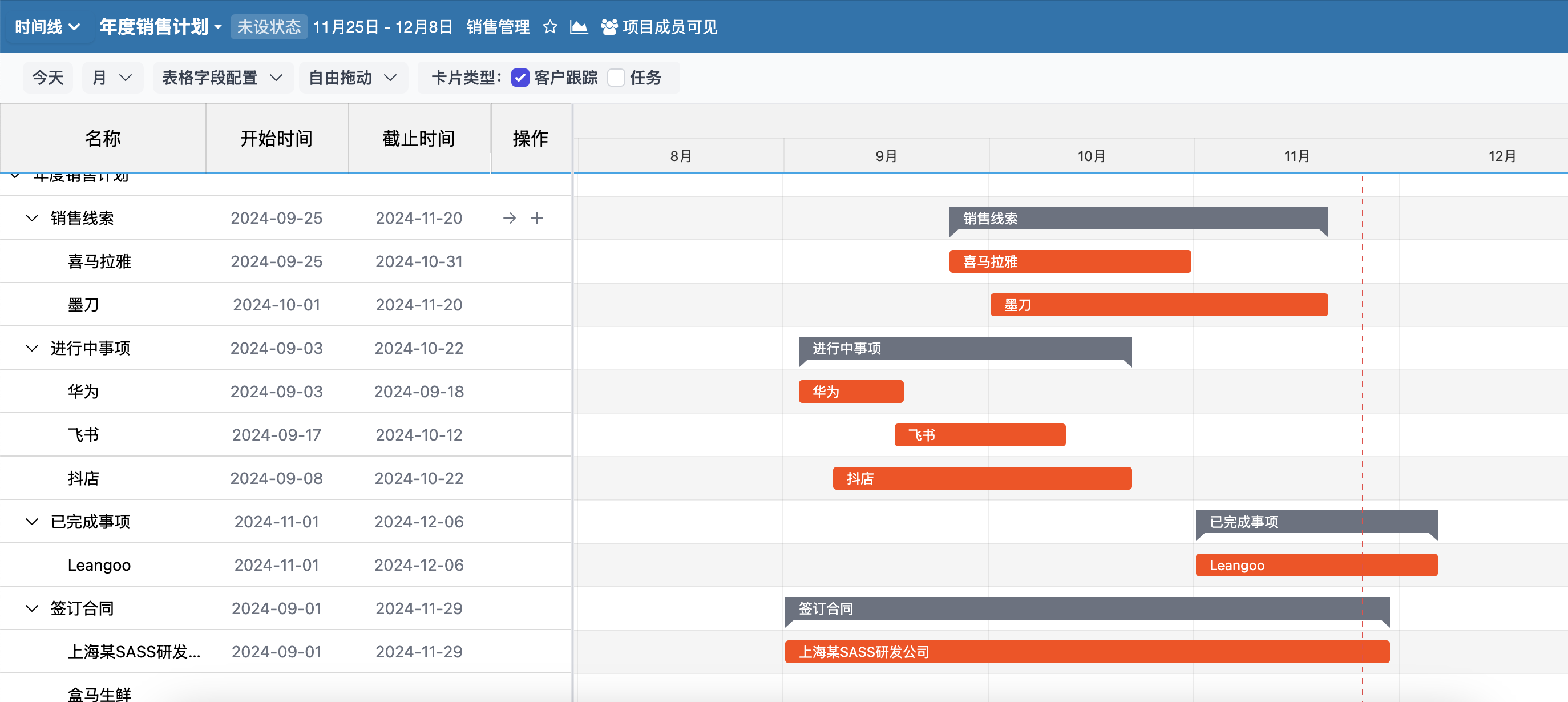Open the 月 time scale dropdown
This screenshot has height=702, width=1568.
pyautogui.click(x=112, y=78)
